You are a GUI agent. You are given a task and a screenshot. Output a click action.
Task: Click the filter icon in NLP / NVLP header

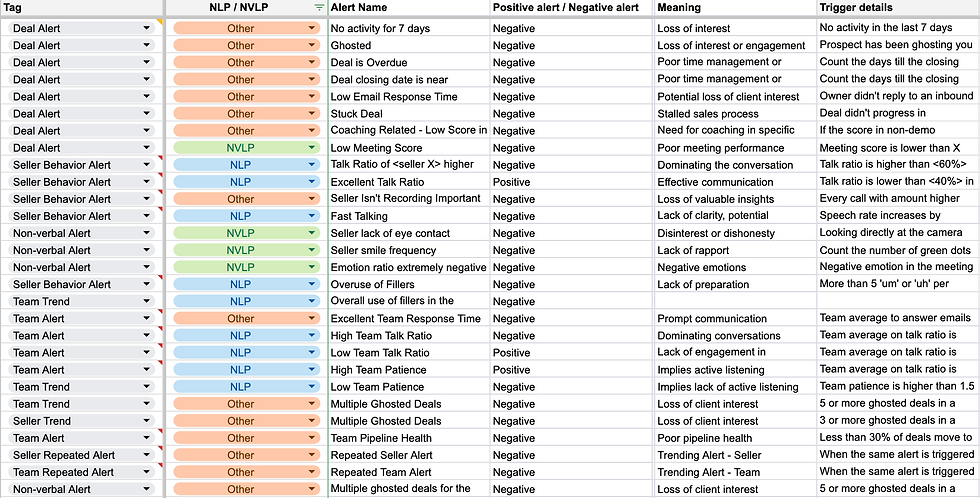[x=319, y=8]
